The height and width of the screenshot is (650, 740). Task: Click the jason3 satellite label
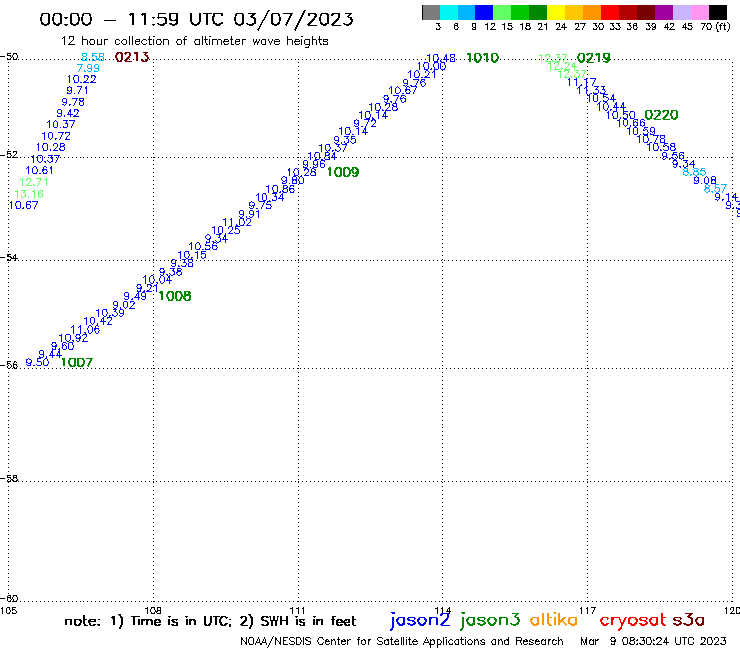pyautogui.click(x=490, y=620)
